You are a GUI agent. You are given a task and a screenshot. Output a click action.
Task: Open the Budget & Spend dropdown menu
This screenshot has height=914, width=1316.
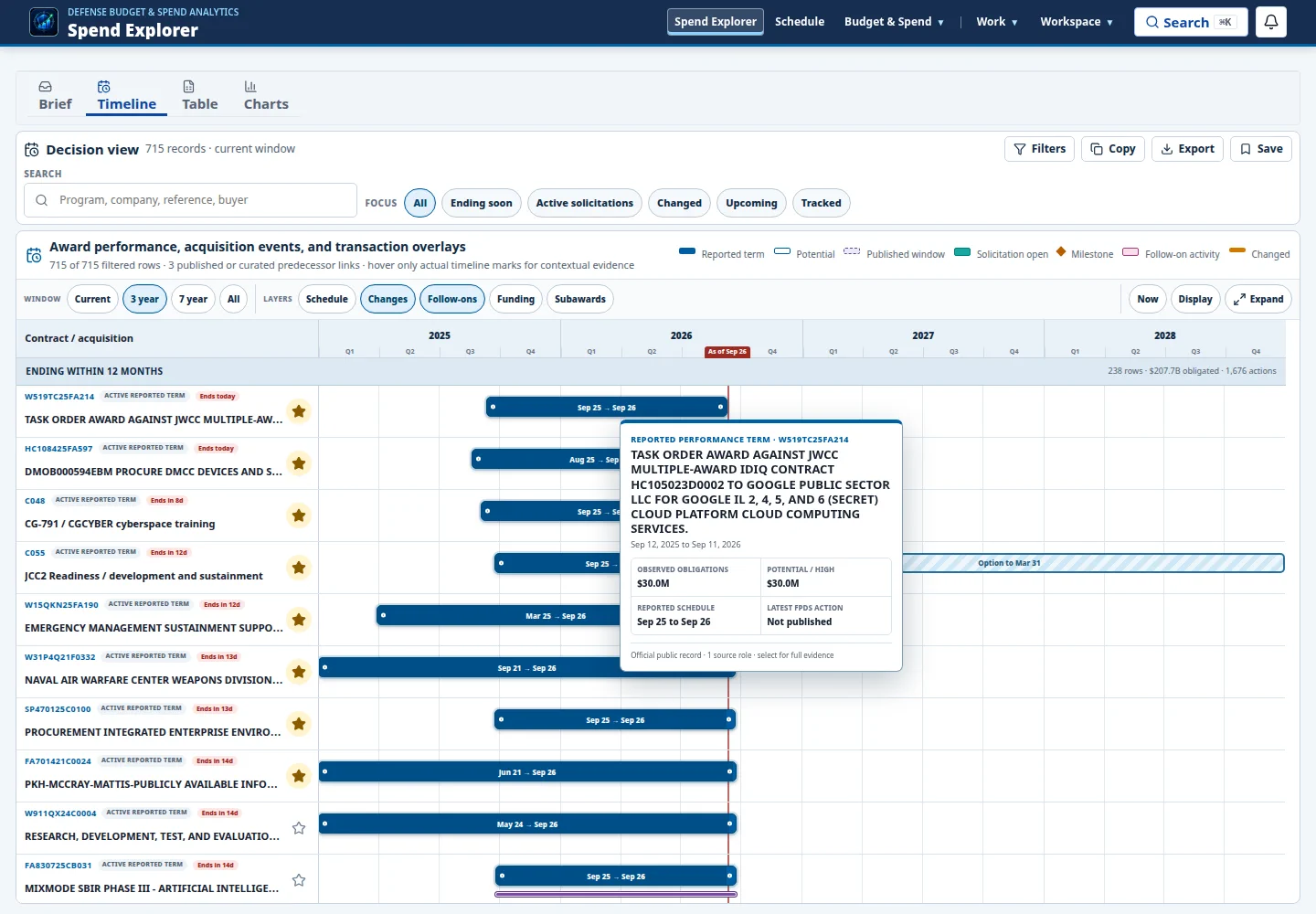[x=894, y=22]
